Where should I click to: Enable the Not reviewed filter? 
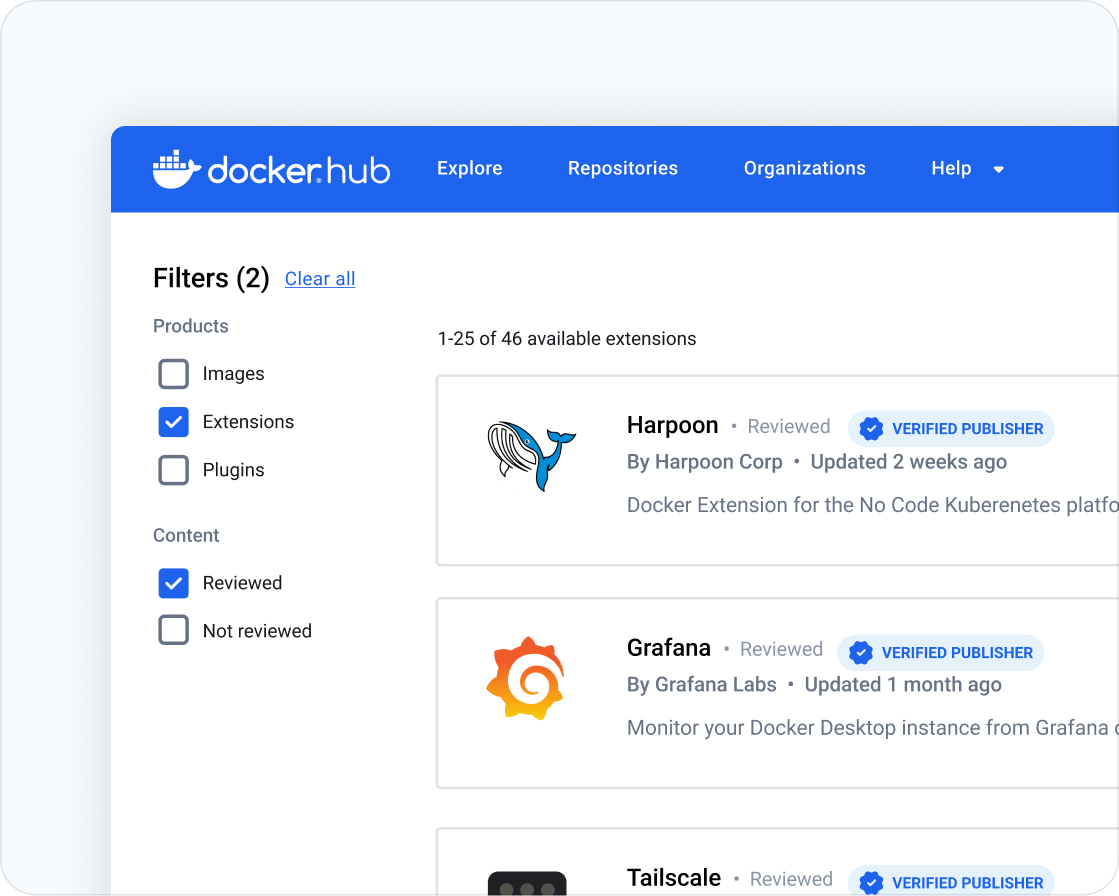coord(173,629)
